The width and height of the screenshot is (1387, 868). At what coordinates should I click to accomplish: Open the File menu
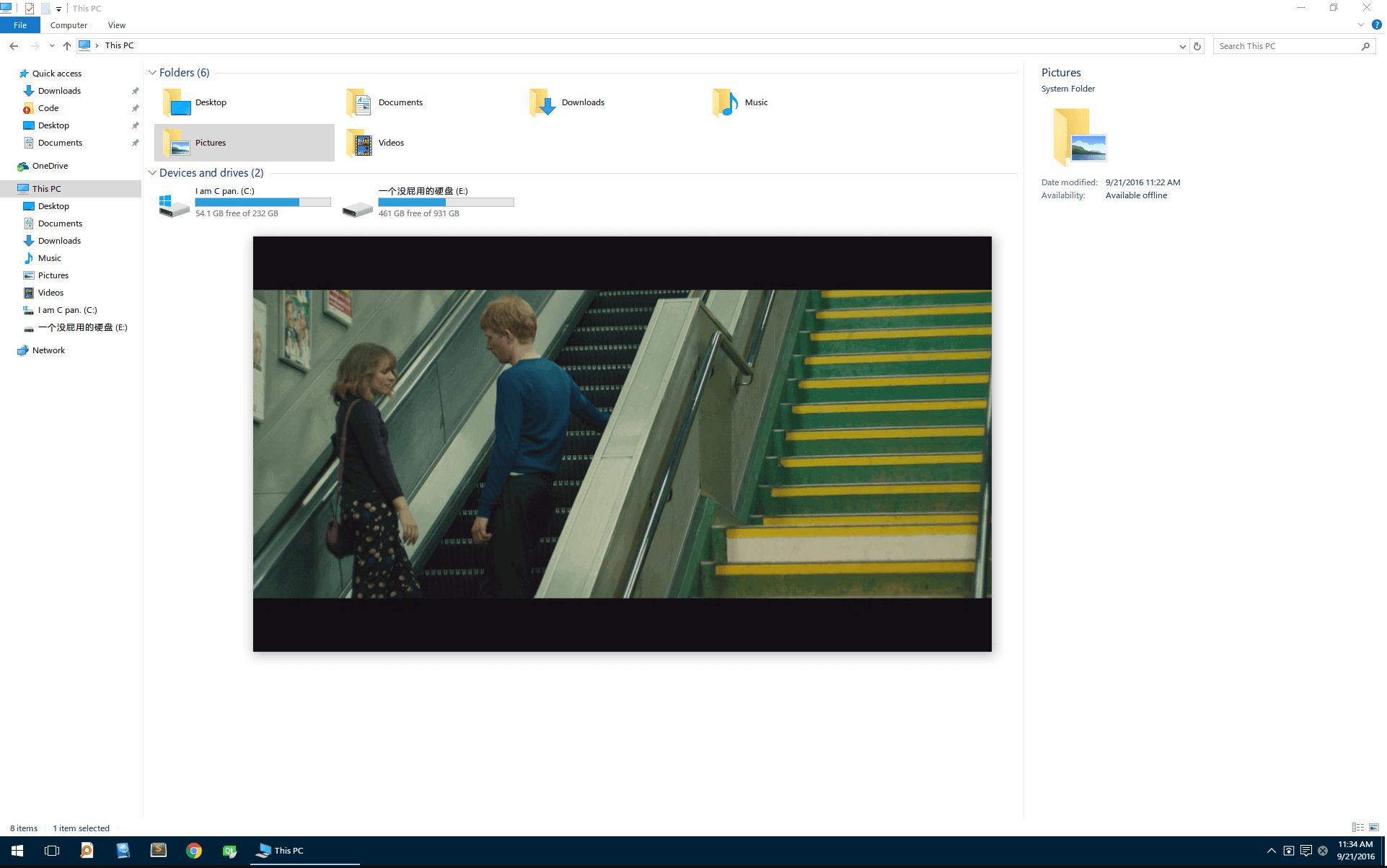(19, 25)
